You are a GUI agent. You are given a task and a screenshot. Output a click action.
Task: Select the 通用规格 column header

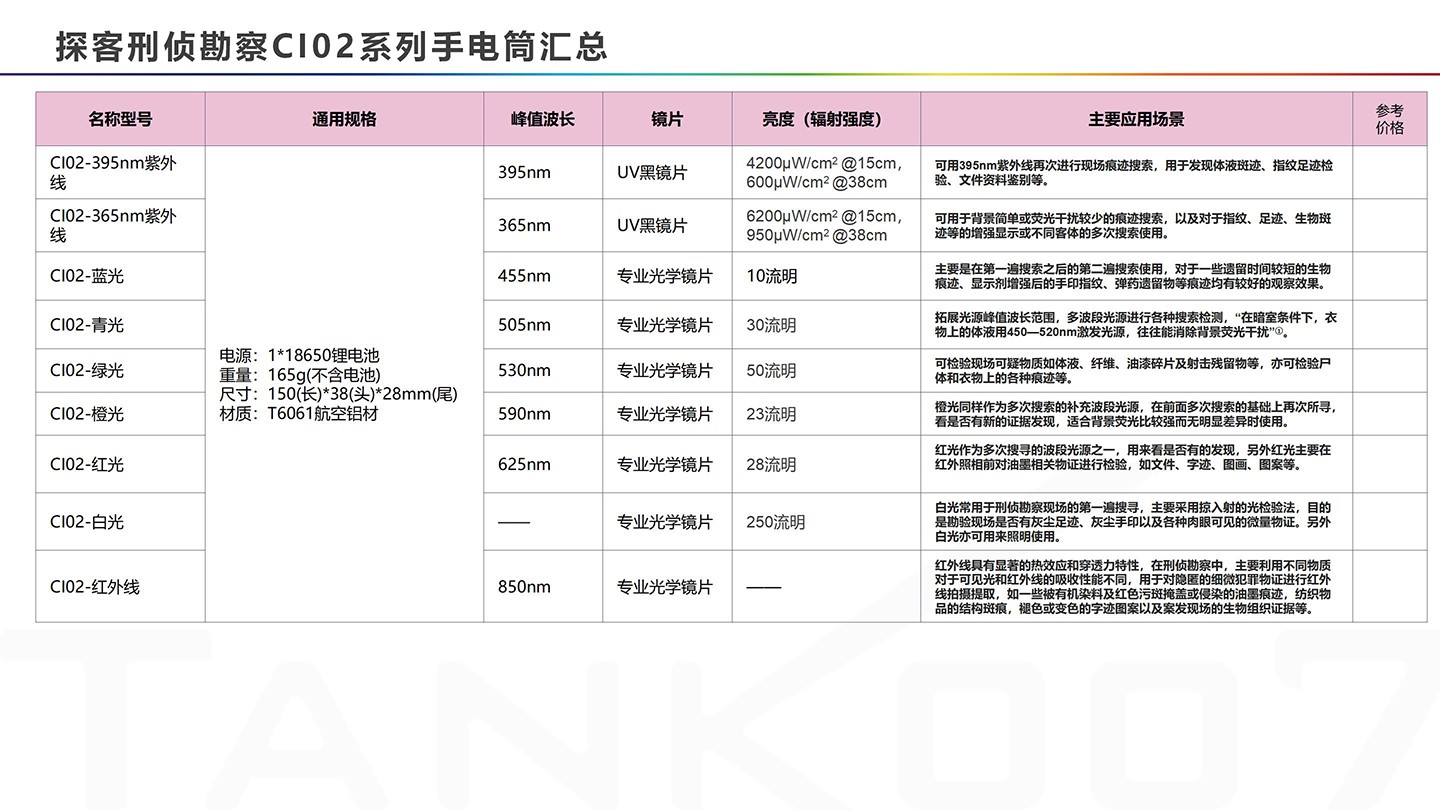point(343,118)
